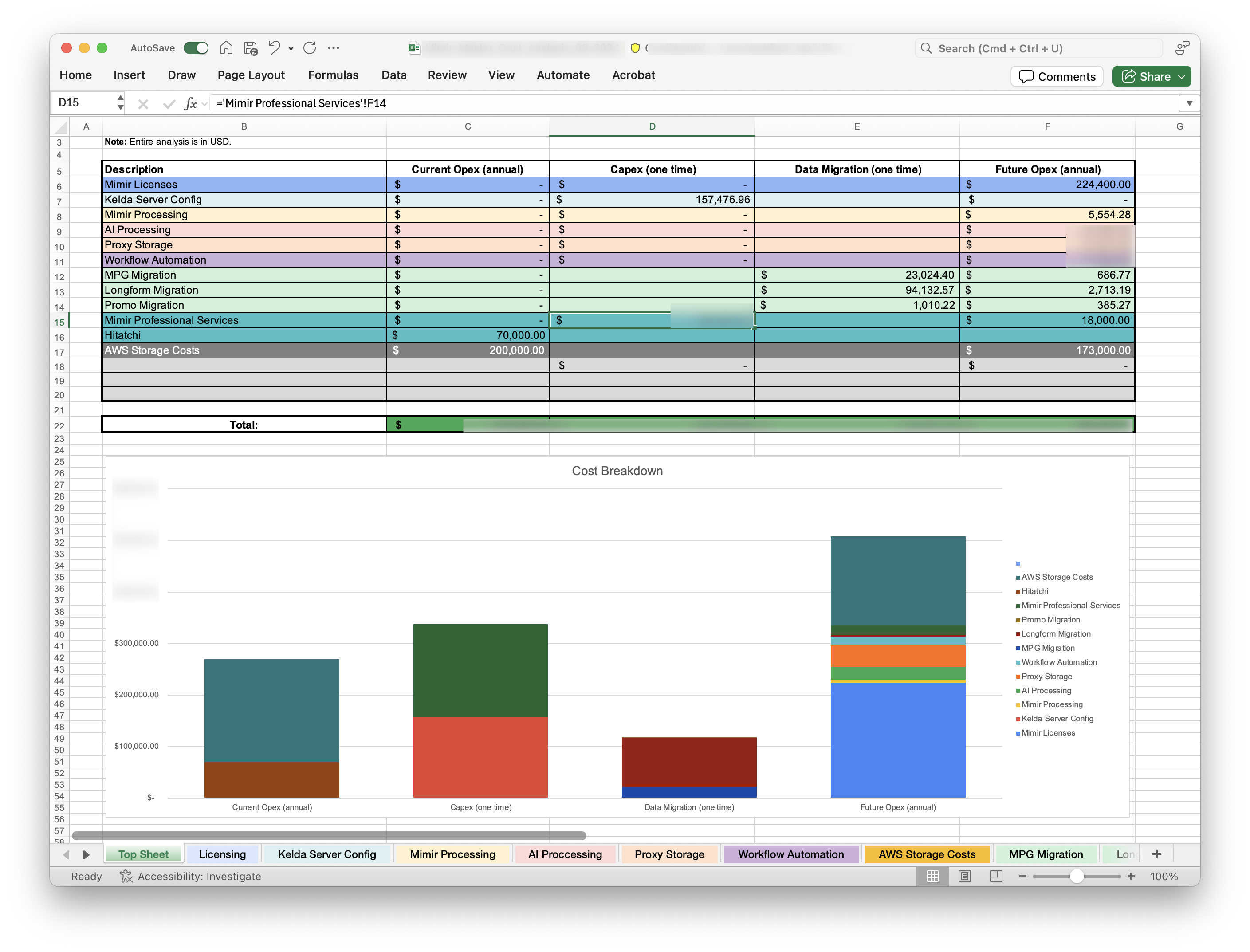Open the Name Box stepper arrows
Image resolution: width=1250 pixels, height=952 pixels.
(120, 102)
